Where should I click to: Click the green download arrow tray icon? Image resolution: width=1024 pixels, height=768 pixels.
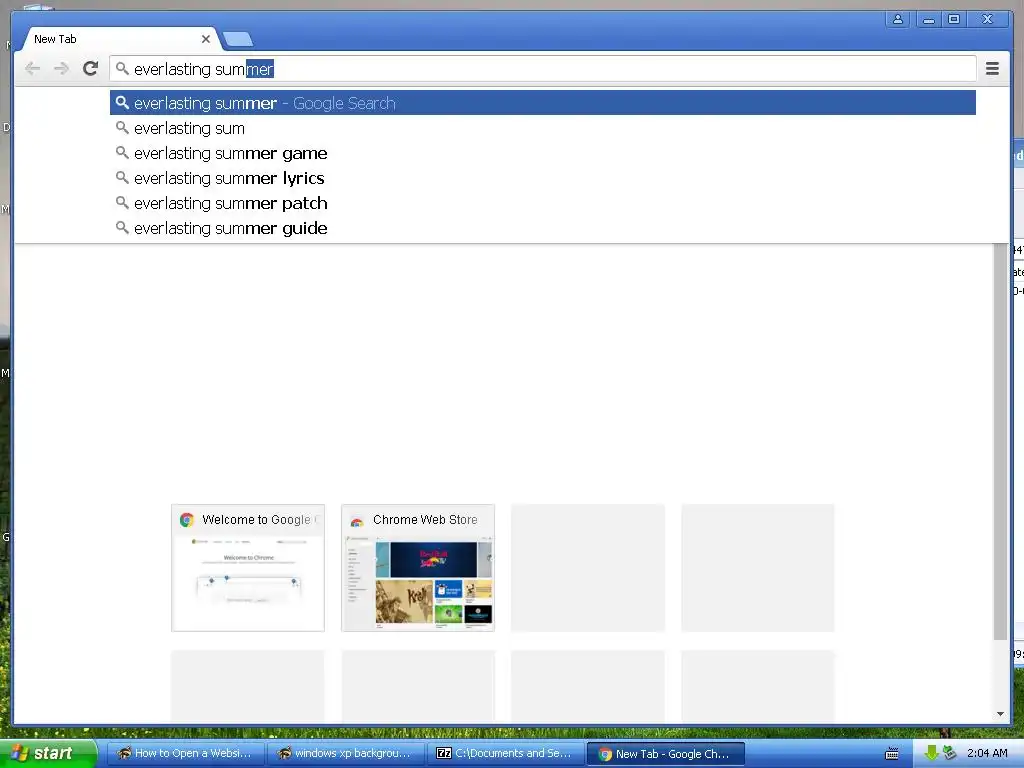(931, 753)
